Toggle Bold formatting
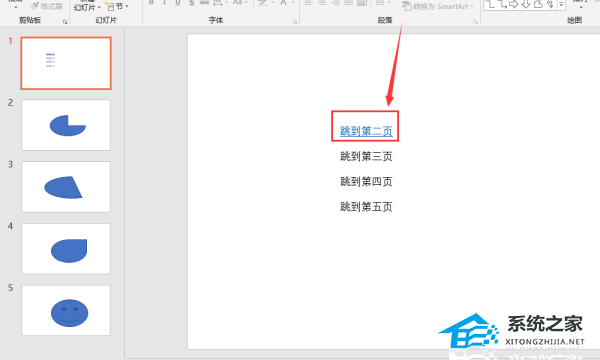This screenshot has height=360, width=600. coord(152,3)
